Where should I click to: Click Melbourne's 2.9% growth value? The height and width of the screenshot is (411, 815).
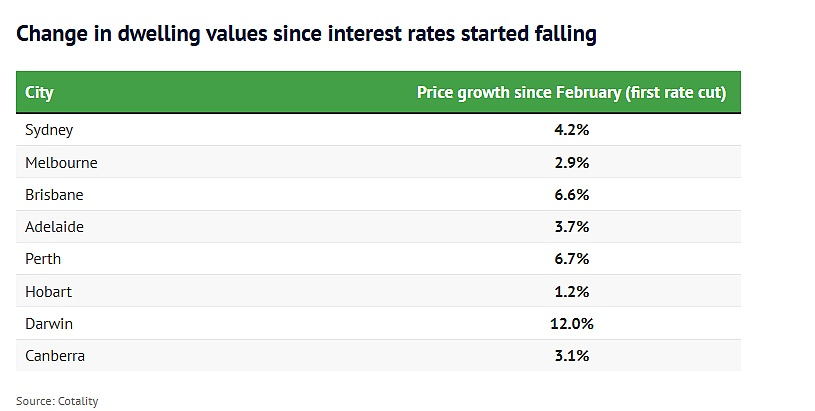572,162
